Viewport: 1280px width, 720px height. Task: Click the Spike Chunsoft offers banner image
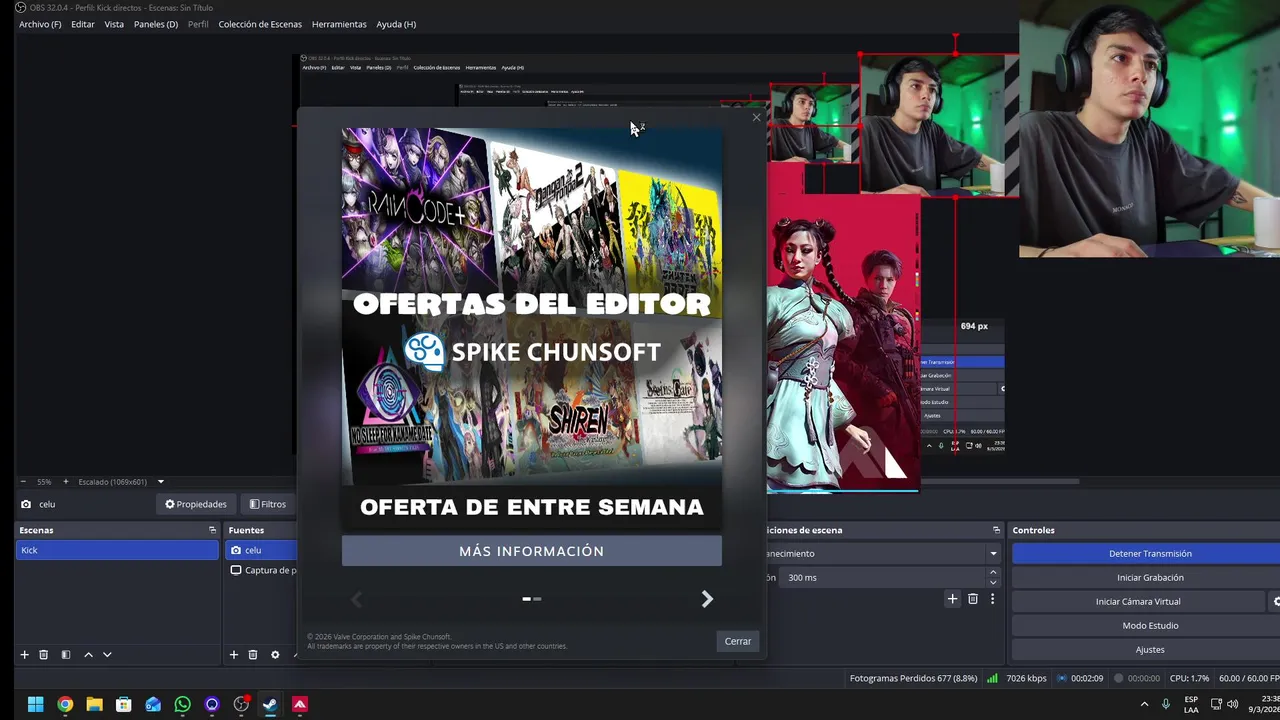(x=531, y=328)
